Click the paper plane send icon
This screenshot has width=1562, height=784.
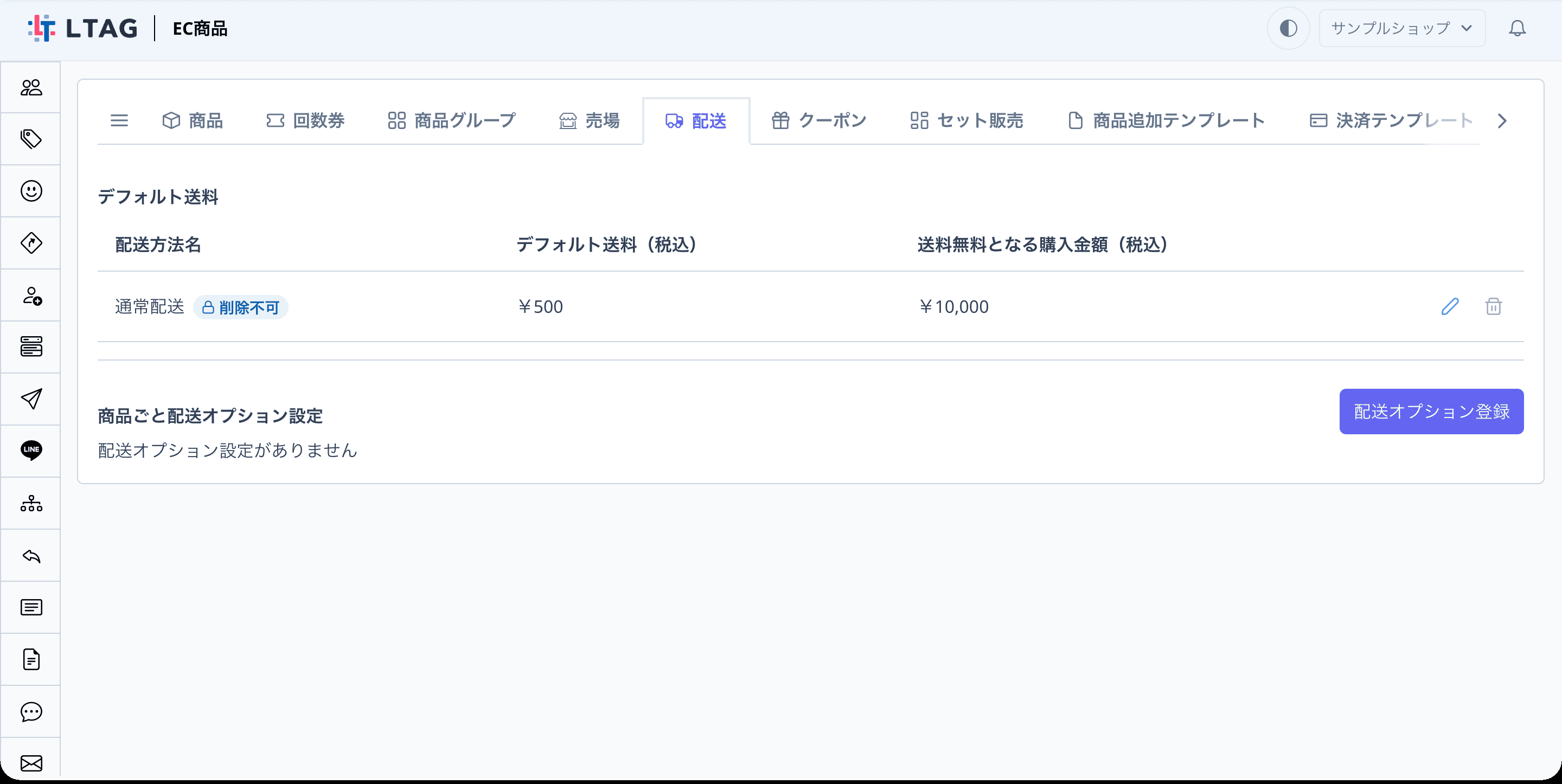click(x=31, y=399)
